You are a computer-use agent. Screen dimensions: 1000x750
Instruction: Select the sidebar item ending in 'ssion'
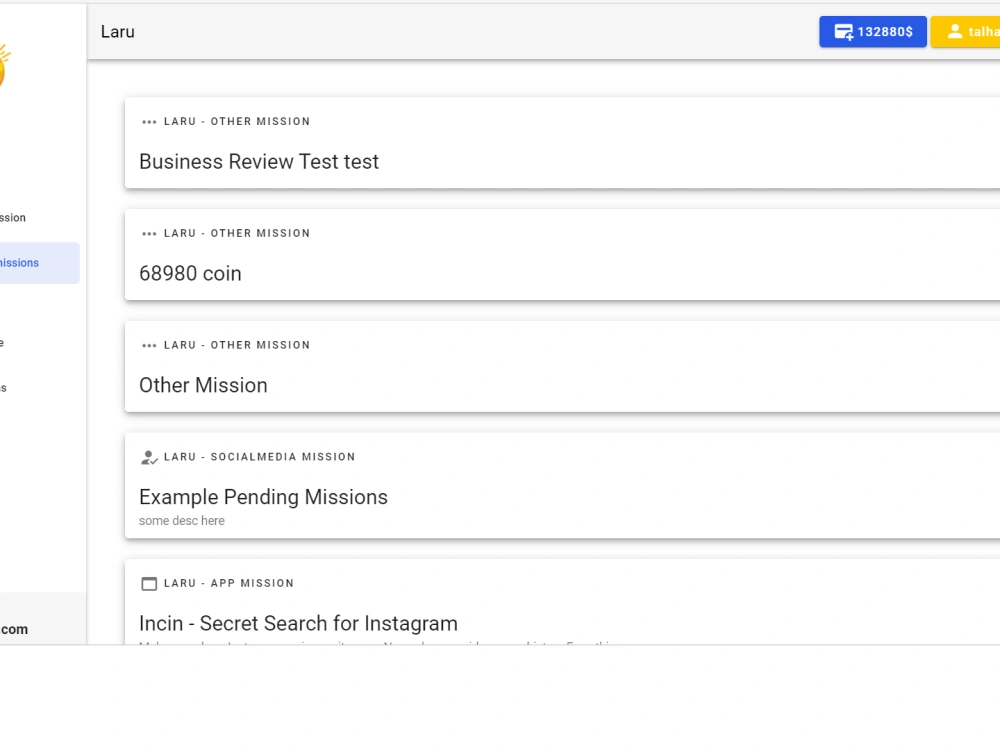13,217
